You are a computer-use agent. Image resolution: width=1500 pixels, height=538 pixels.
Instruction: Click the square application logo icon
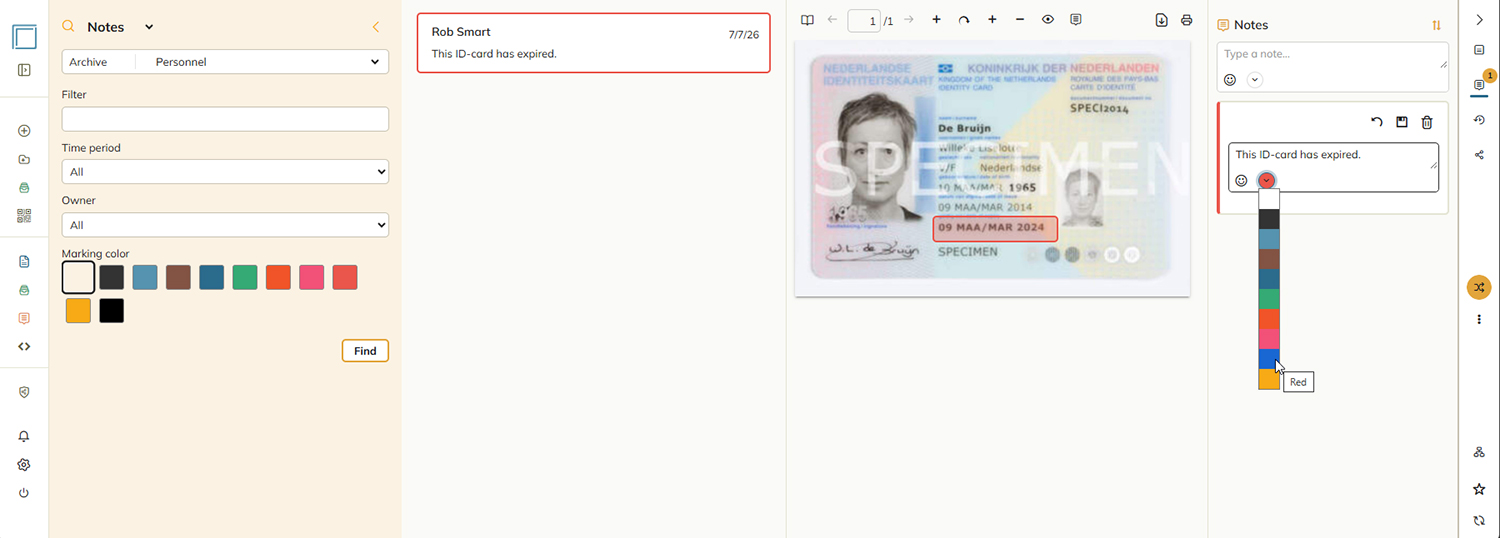24,38
